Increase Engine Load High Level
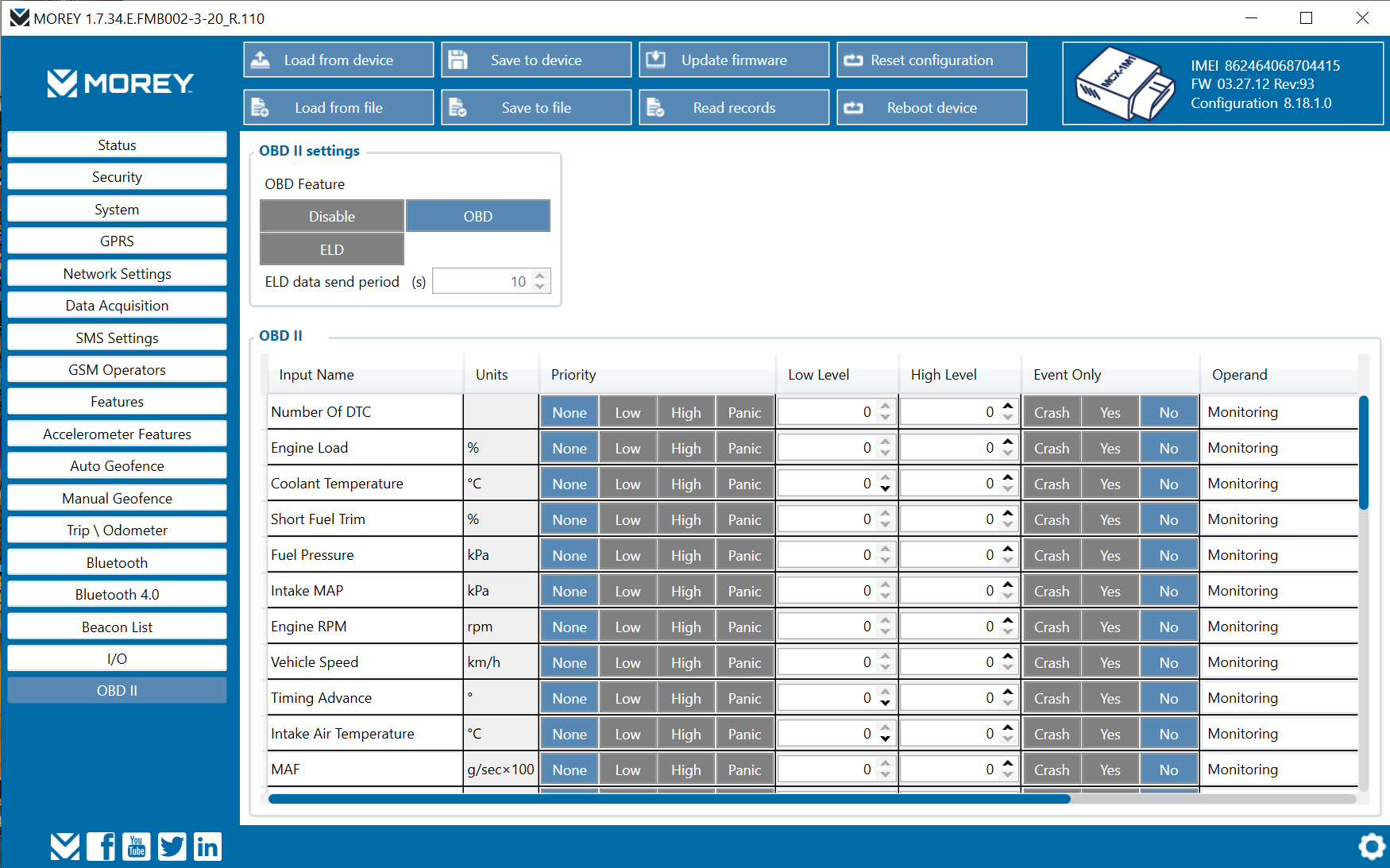The width and height of the screenshot is (1390, 868). click(x=1008, y=442)
